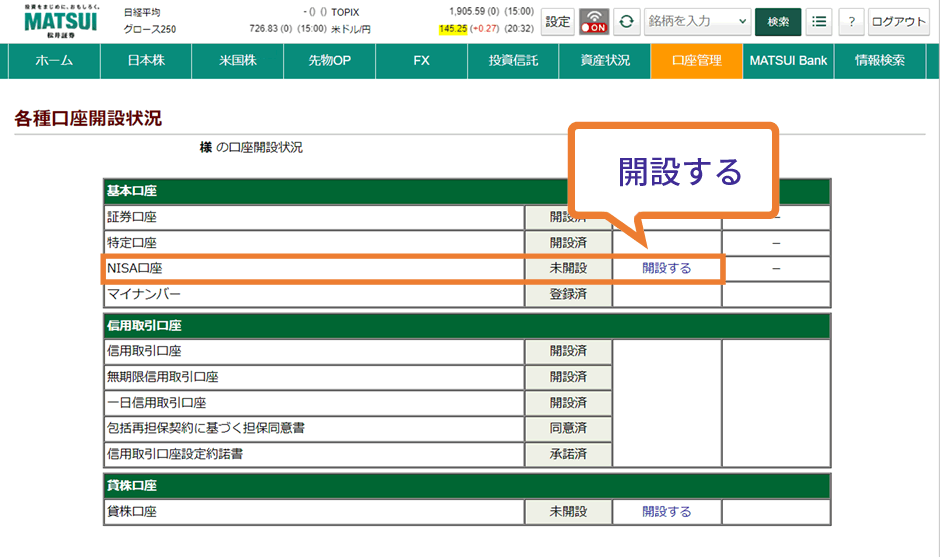The width and height of the screenshot is (940, 557).
Task: Click the MATSUI logo
Action: tap(60, 20)
